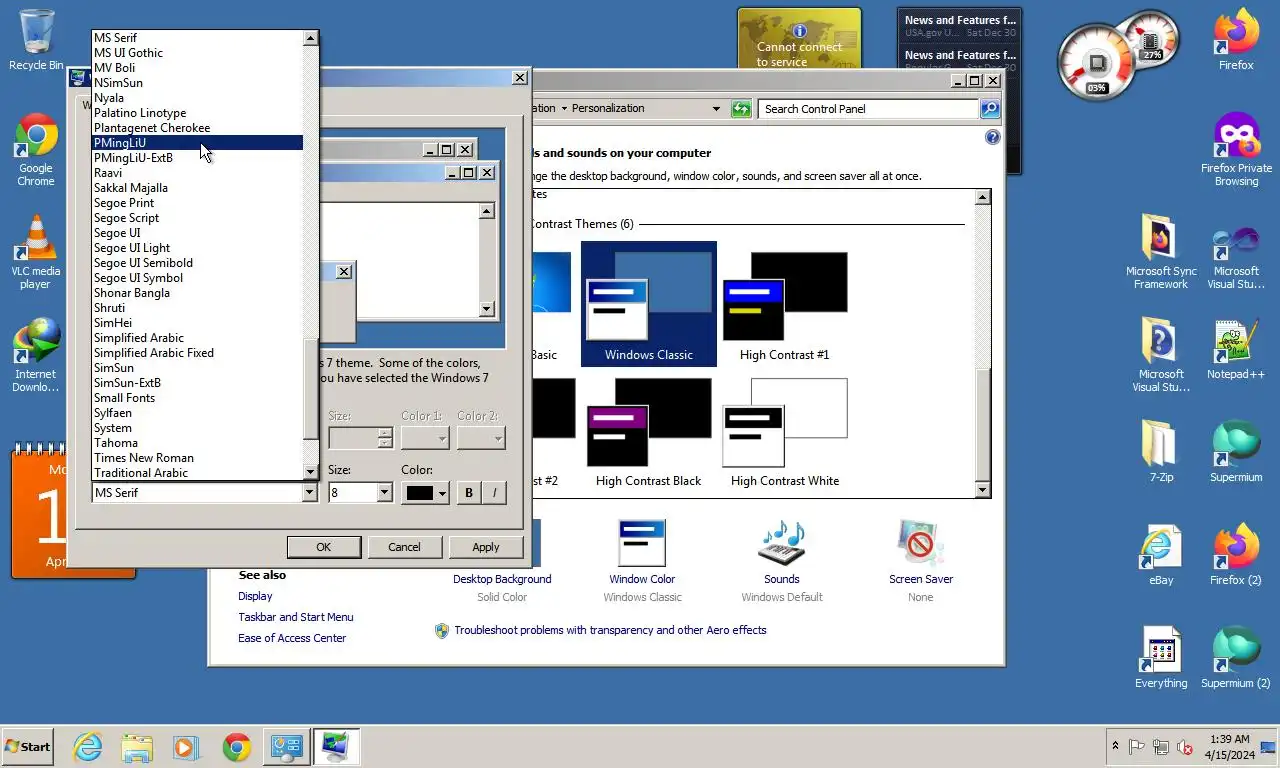
Task: Select SimSun-ExtB in the font list
Action: (x=198, y=383)
